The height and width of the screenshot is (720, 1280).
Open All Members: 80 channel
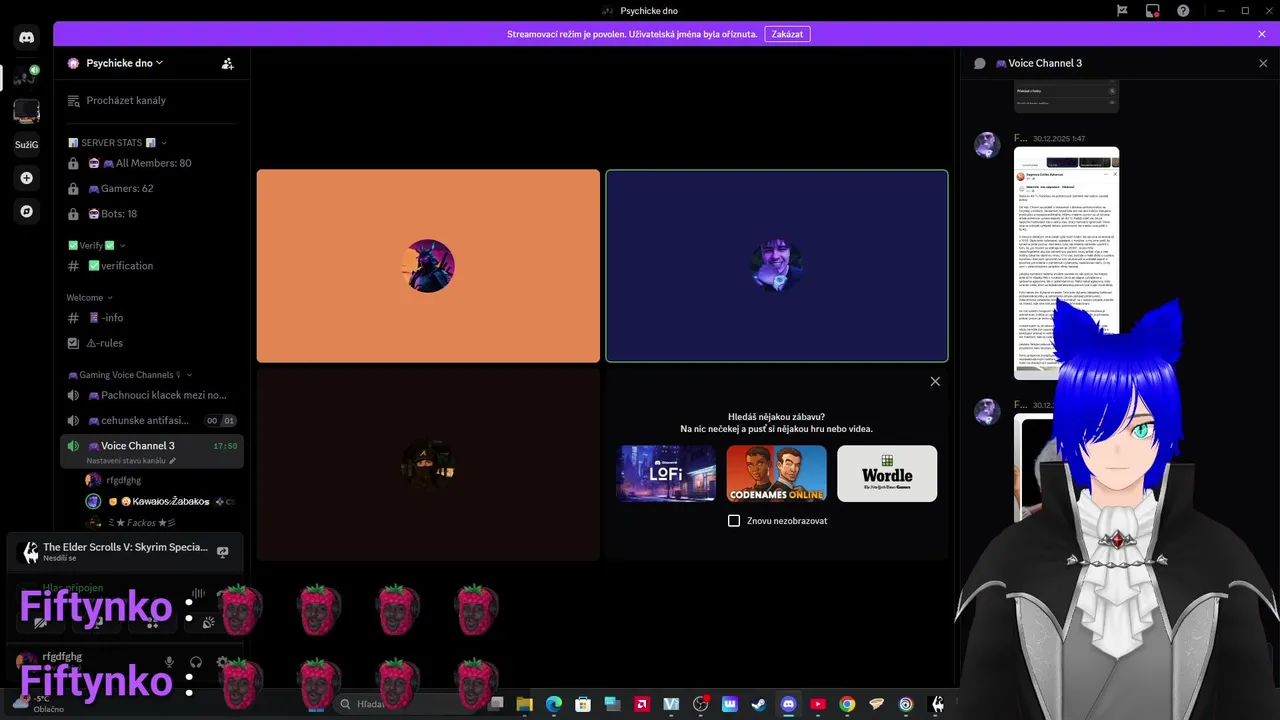(x=150, y=163)
